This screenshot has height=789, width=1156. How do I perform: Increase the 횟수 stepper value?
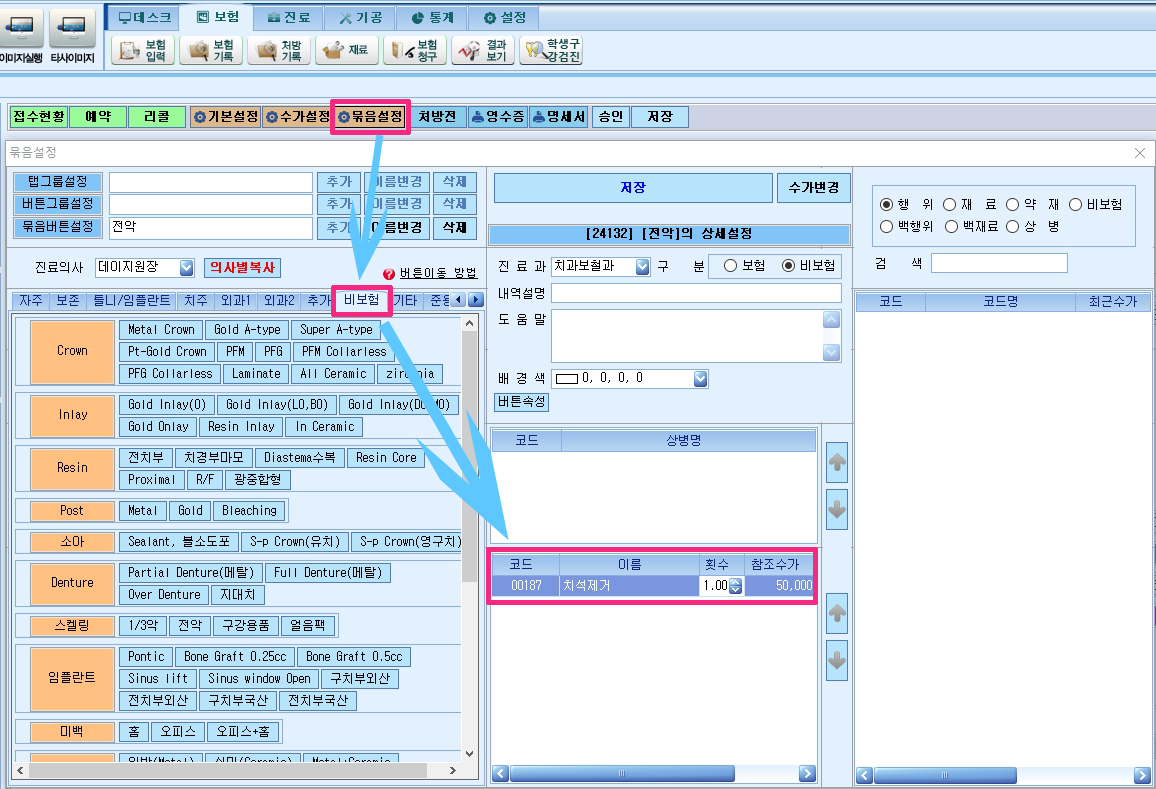735,581
